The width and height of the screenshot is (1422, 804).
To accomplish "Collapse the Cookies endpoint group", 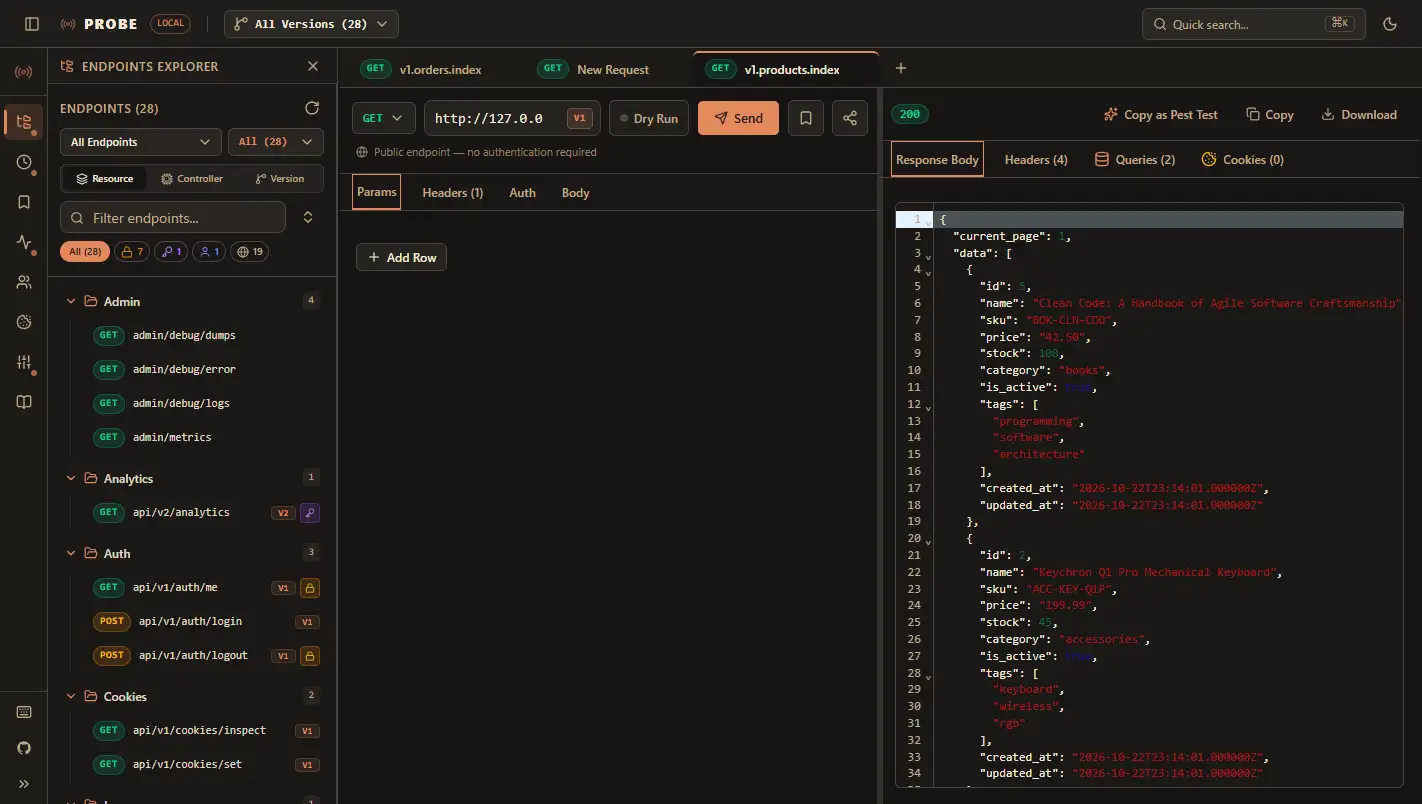I will click(x=71, y=696).
